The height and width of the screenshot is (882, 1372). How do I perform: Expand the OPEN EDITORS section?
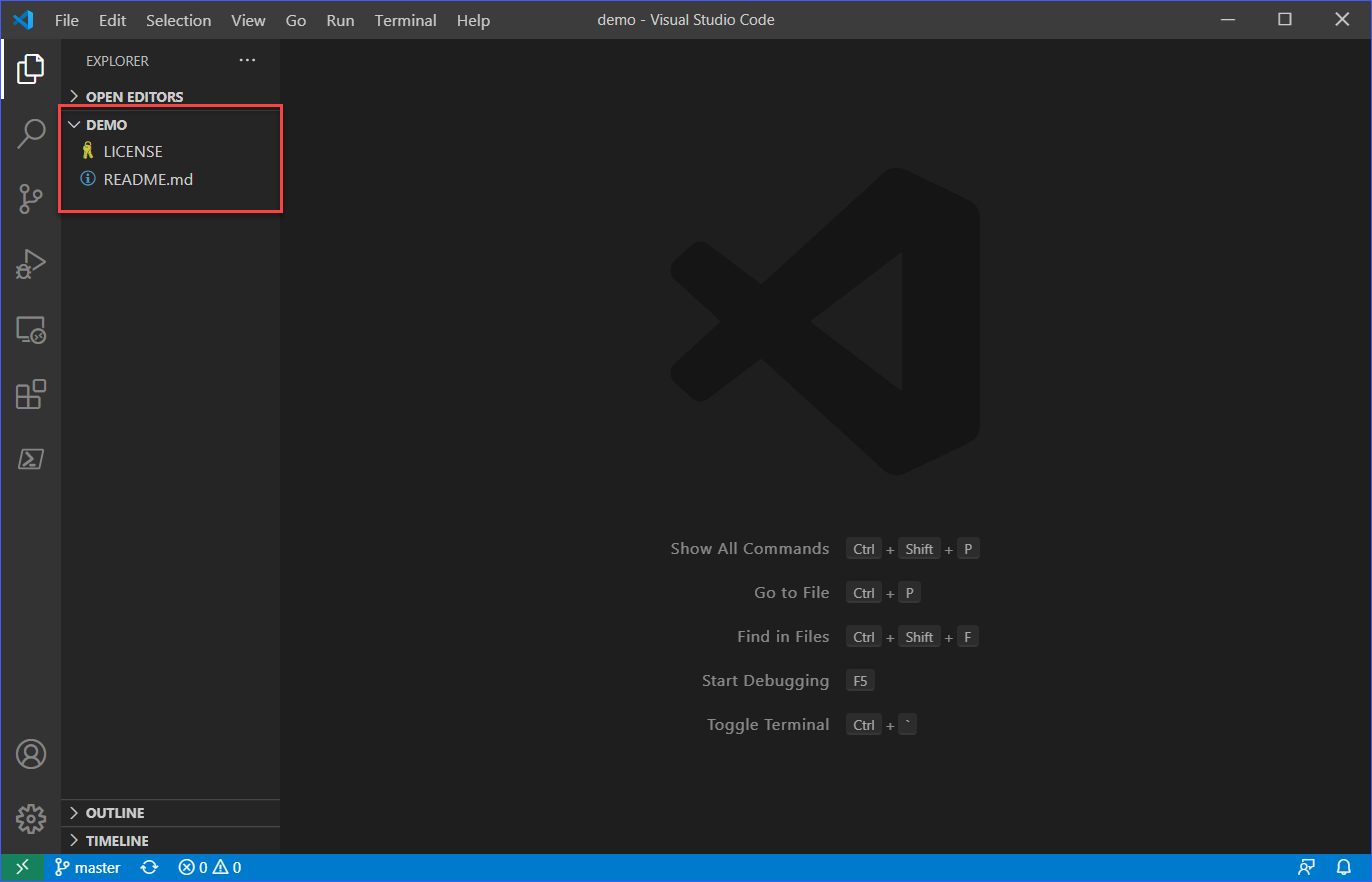click(135, 96)
